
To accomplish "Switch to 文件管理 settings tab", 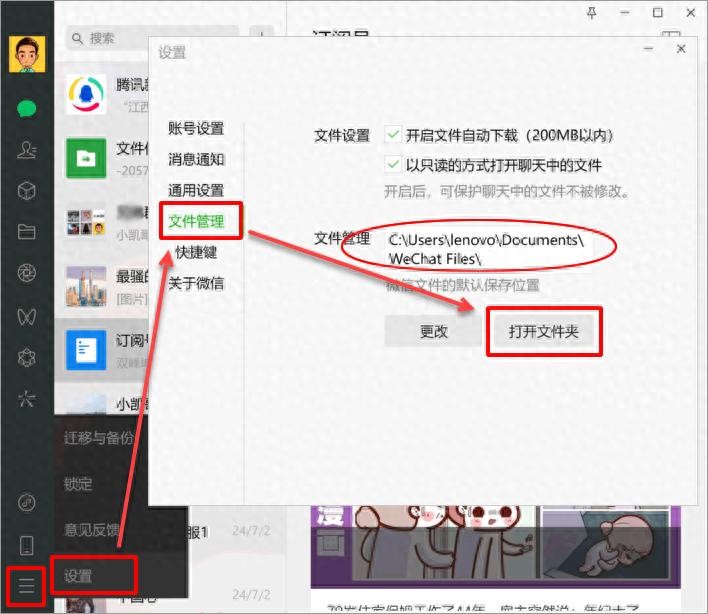I will pos(197,221).
